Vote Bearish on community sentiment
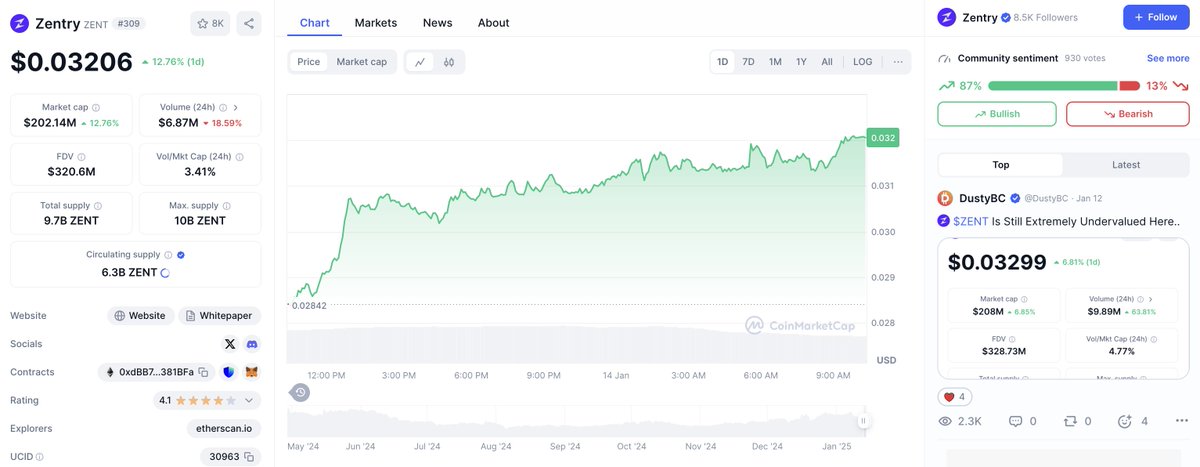The image size is (1200, 467). (1128, 114)
